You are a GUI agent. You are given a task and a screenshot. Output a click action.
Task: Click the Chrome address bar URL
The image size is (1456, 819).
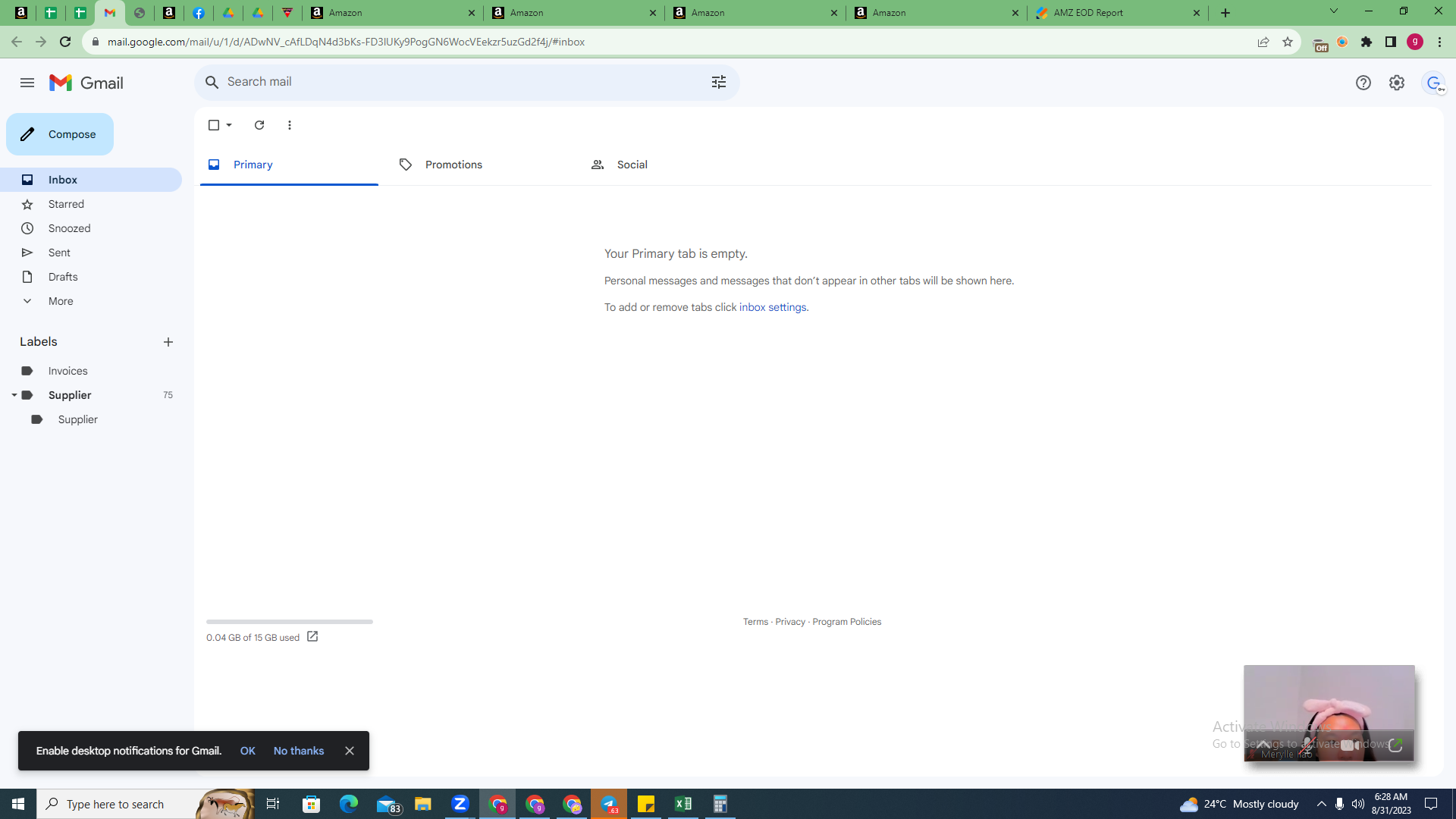click(346, 42)
